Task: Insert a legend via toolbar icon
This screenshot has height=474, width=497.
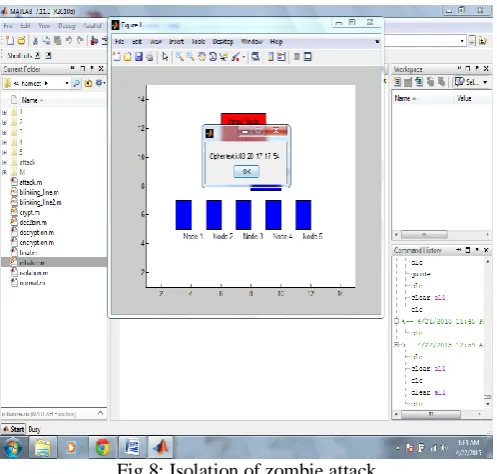Action: (x=282, y=57)
